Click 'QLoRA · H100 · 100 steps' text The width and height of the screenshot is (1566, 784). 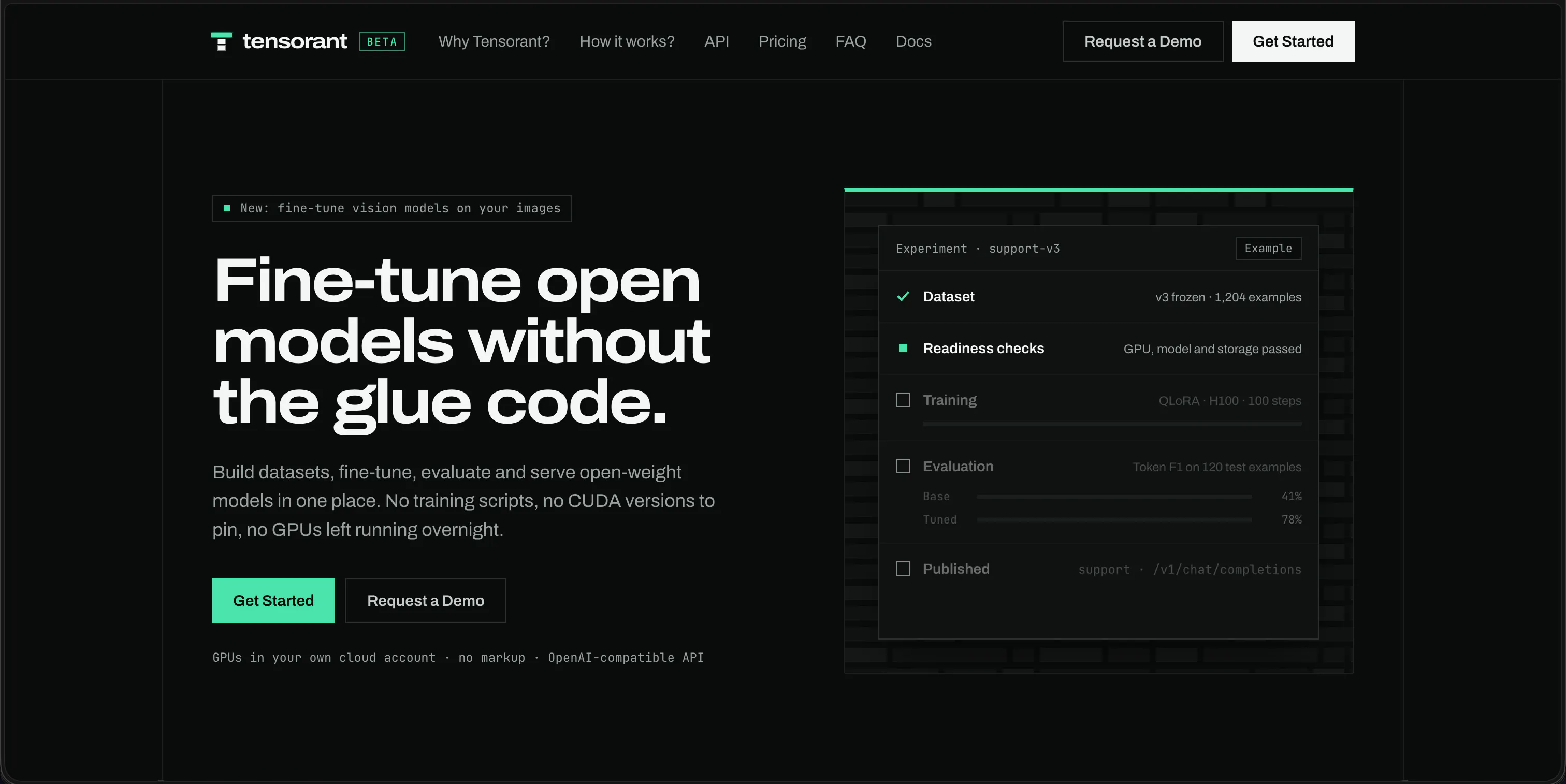coord(1230,400)
